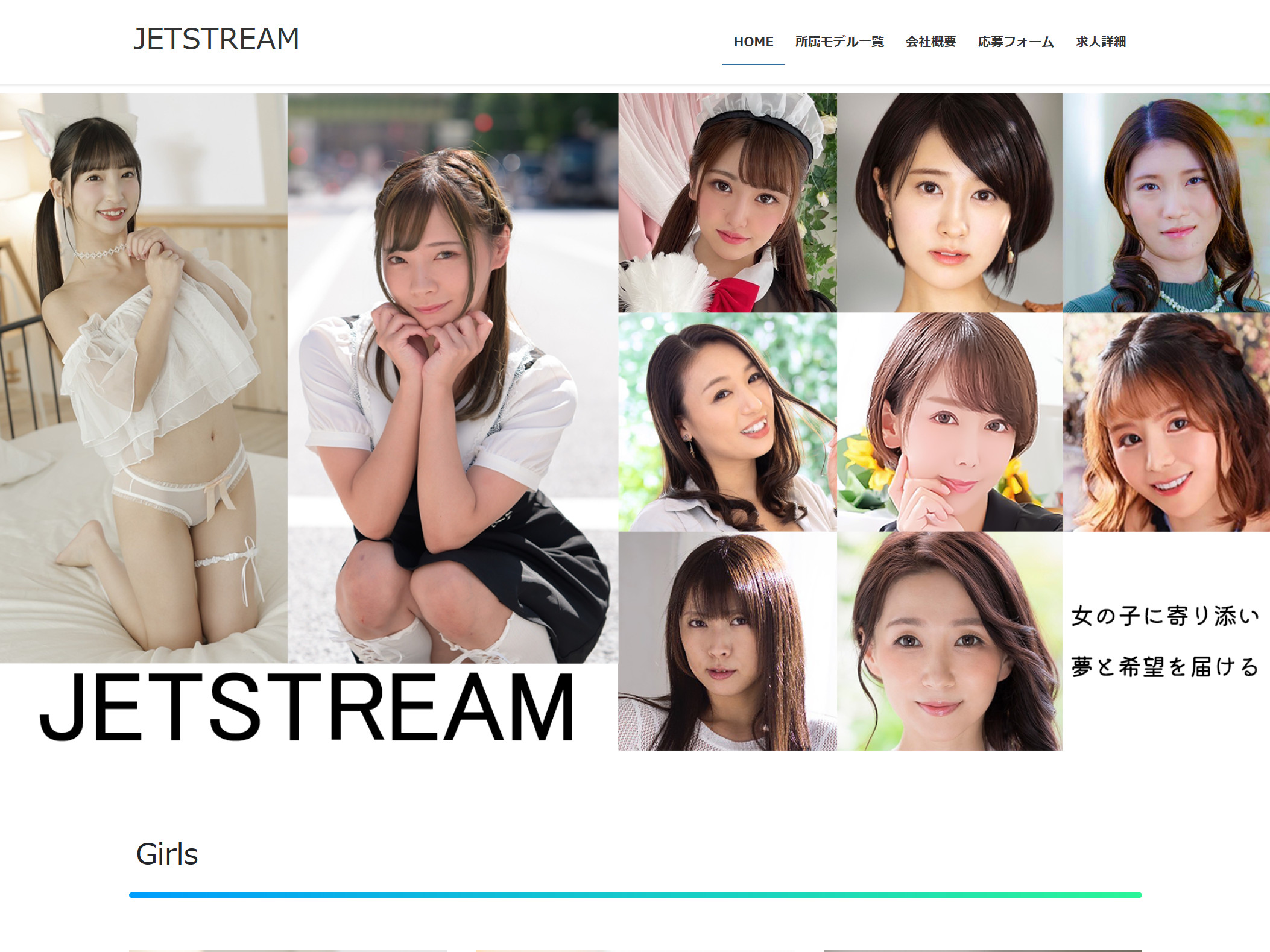Screen dimensions: 1270x952
Task: Open the 会社概要 page link
Action: pos(930,42)
